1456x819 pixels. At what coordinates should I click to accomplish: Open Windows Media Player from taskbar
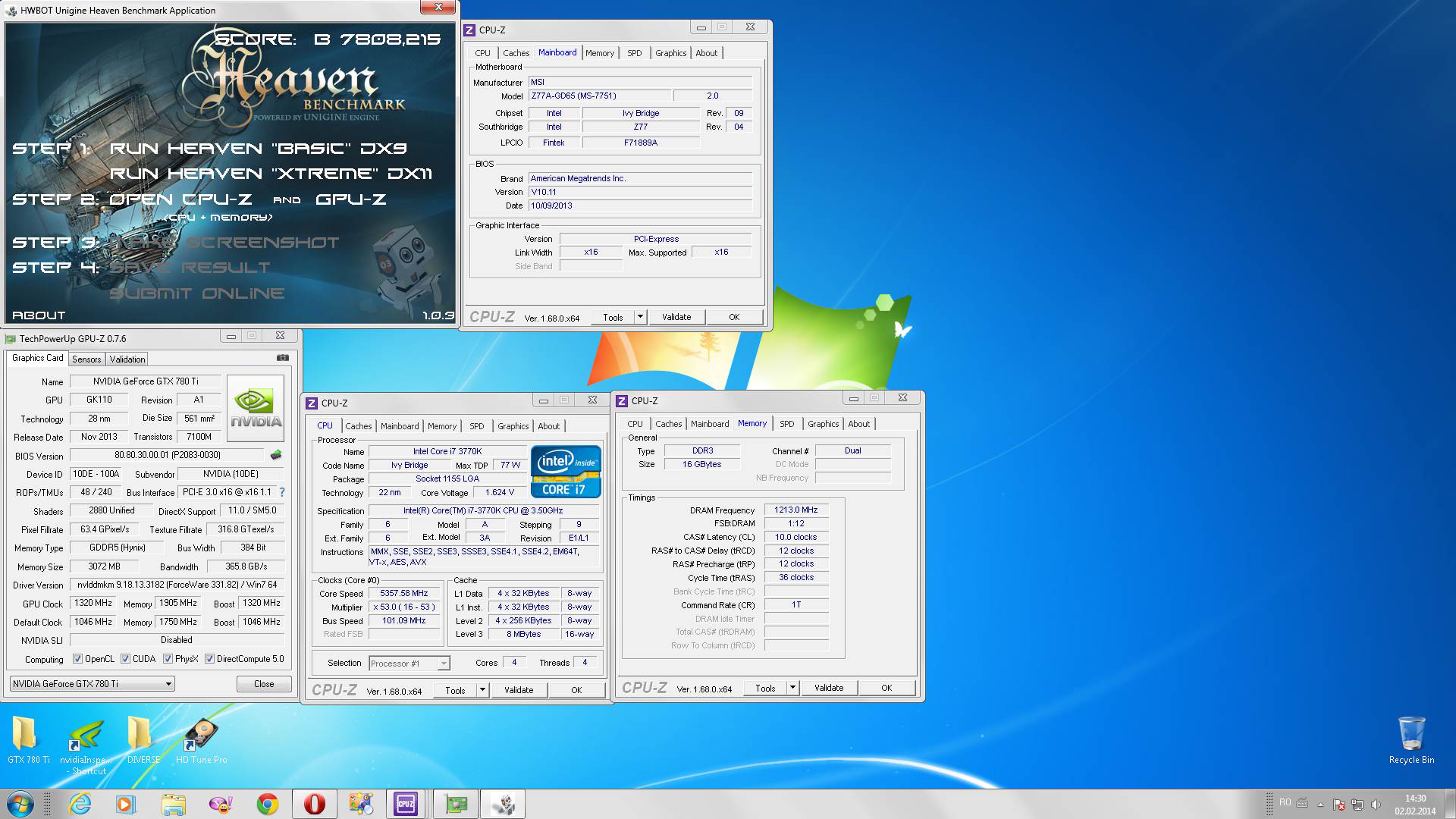(126, 804)
